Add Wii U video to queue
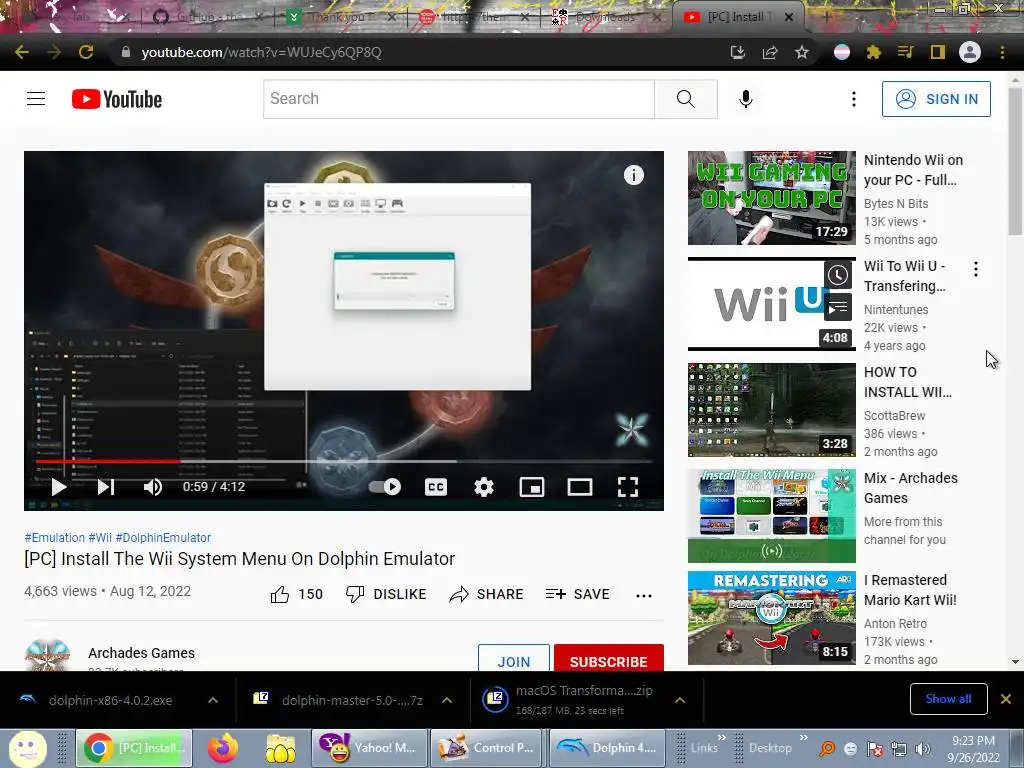The image size is (1024, 768). 838,307
